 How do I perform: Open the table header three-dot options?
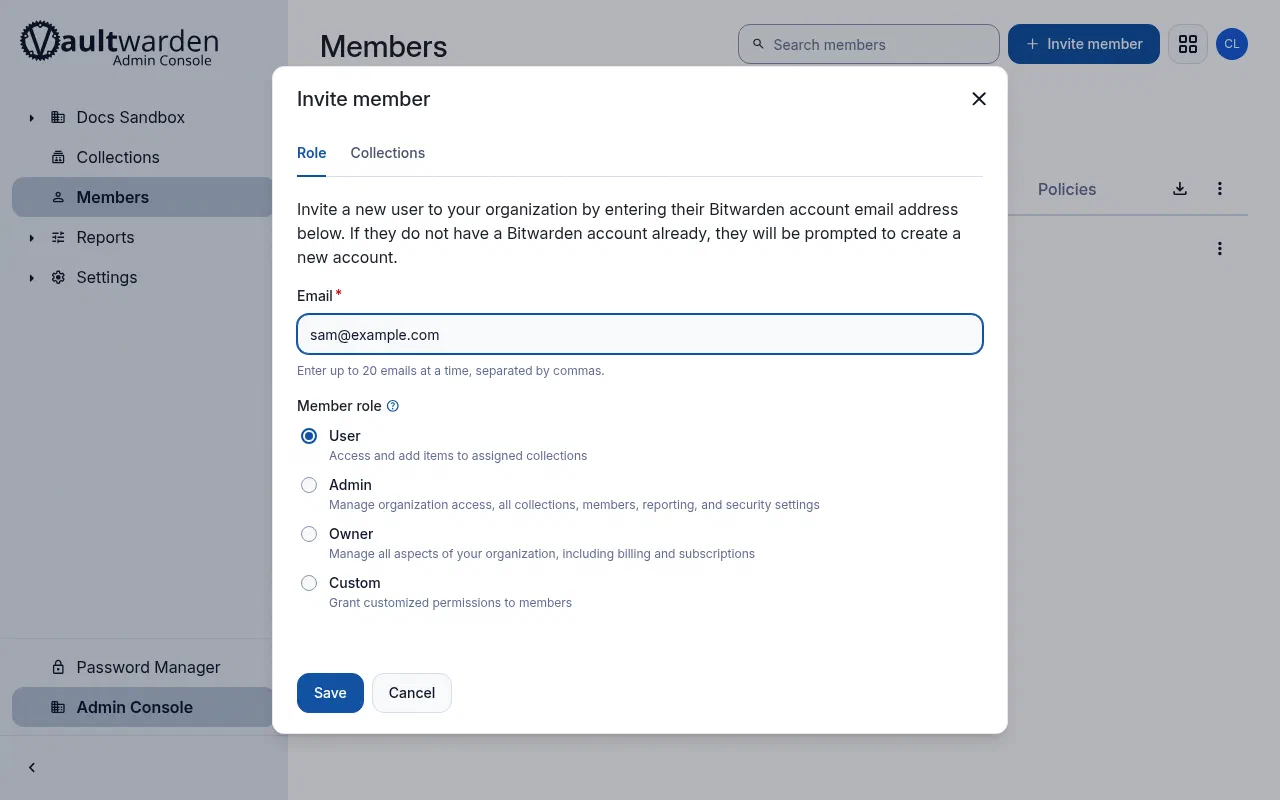point(1220,188)
